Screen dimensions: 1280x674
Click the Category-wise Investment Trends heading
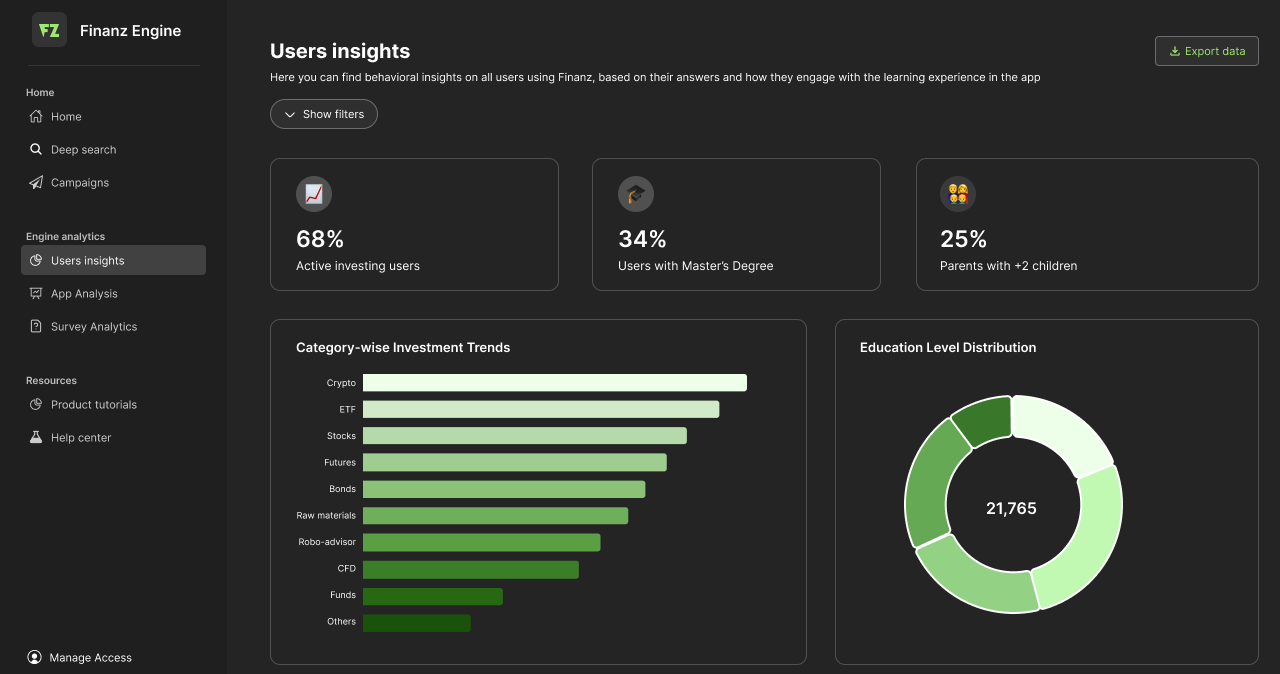[x=403, y=348]
